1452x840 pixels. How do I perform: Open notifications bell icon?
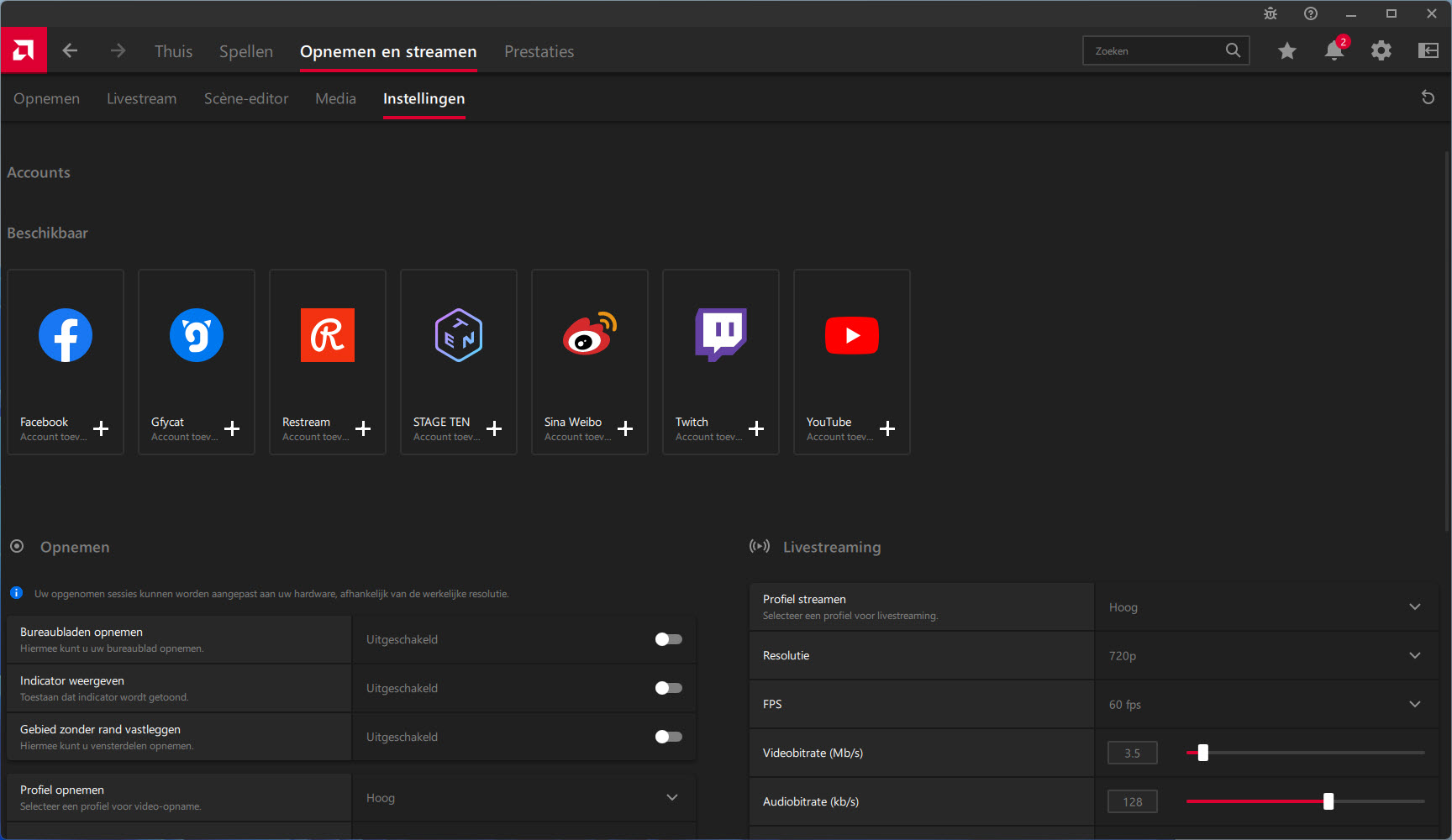pyautogui.click(x=1334, y=50)
